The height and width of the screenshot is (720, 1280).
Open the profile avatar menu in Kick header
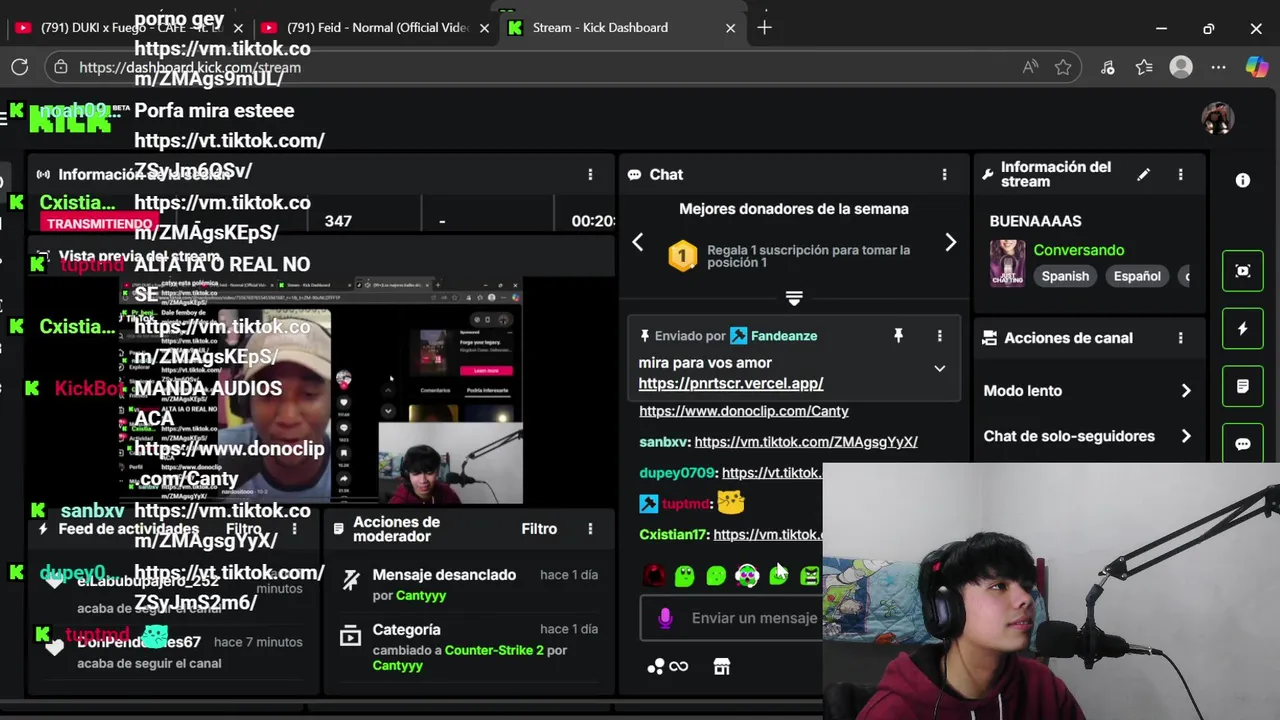click(x=1217, y=118)
